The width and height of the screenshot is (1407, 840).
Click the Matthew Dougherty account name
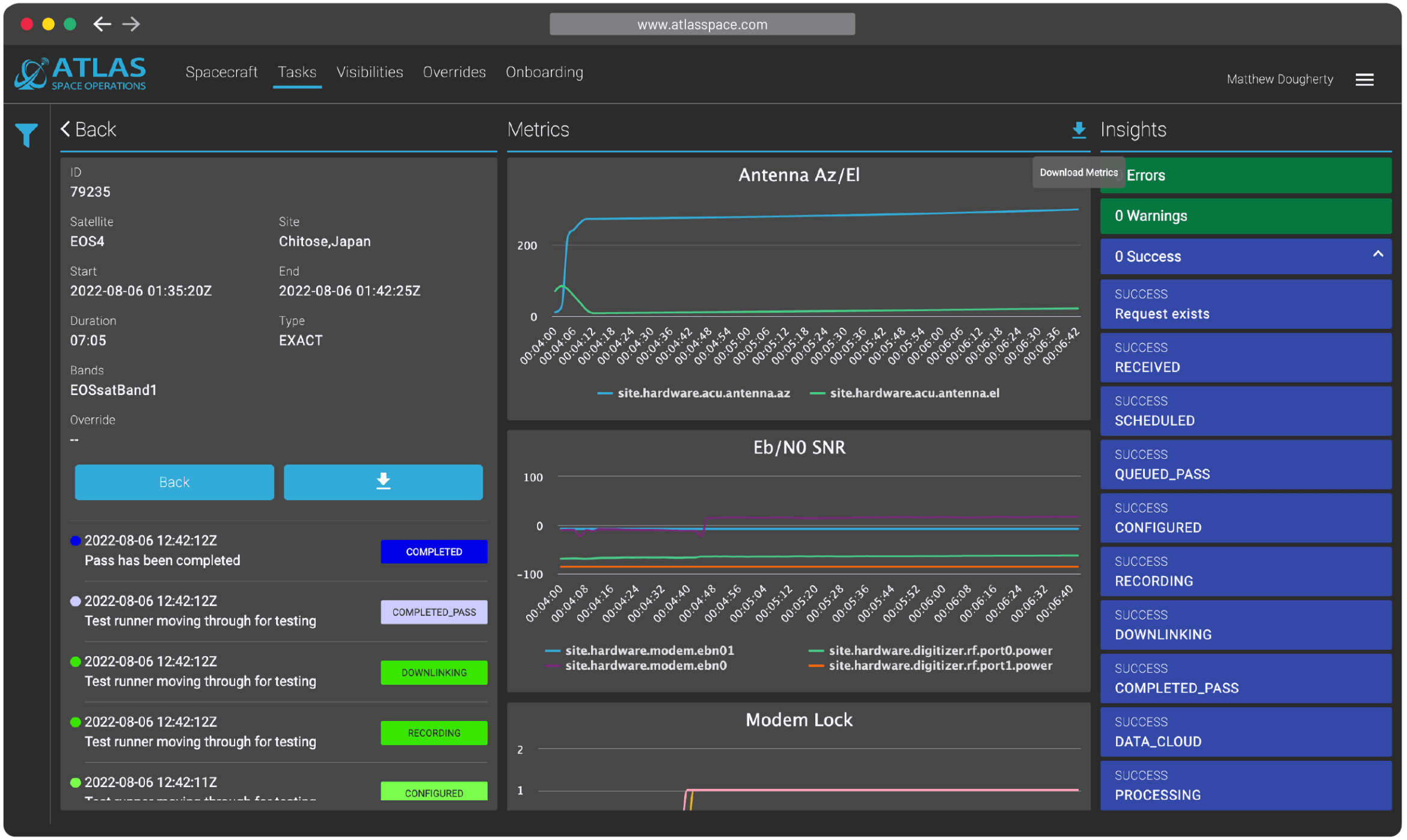pos(1280,79)
